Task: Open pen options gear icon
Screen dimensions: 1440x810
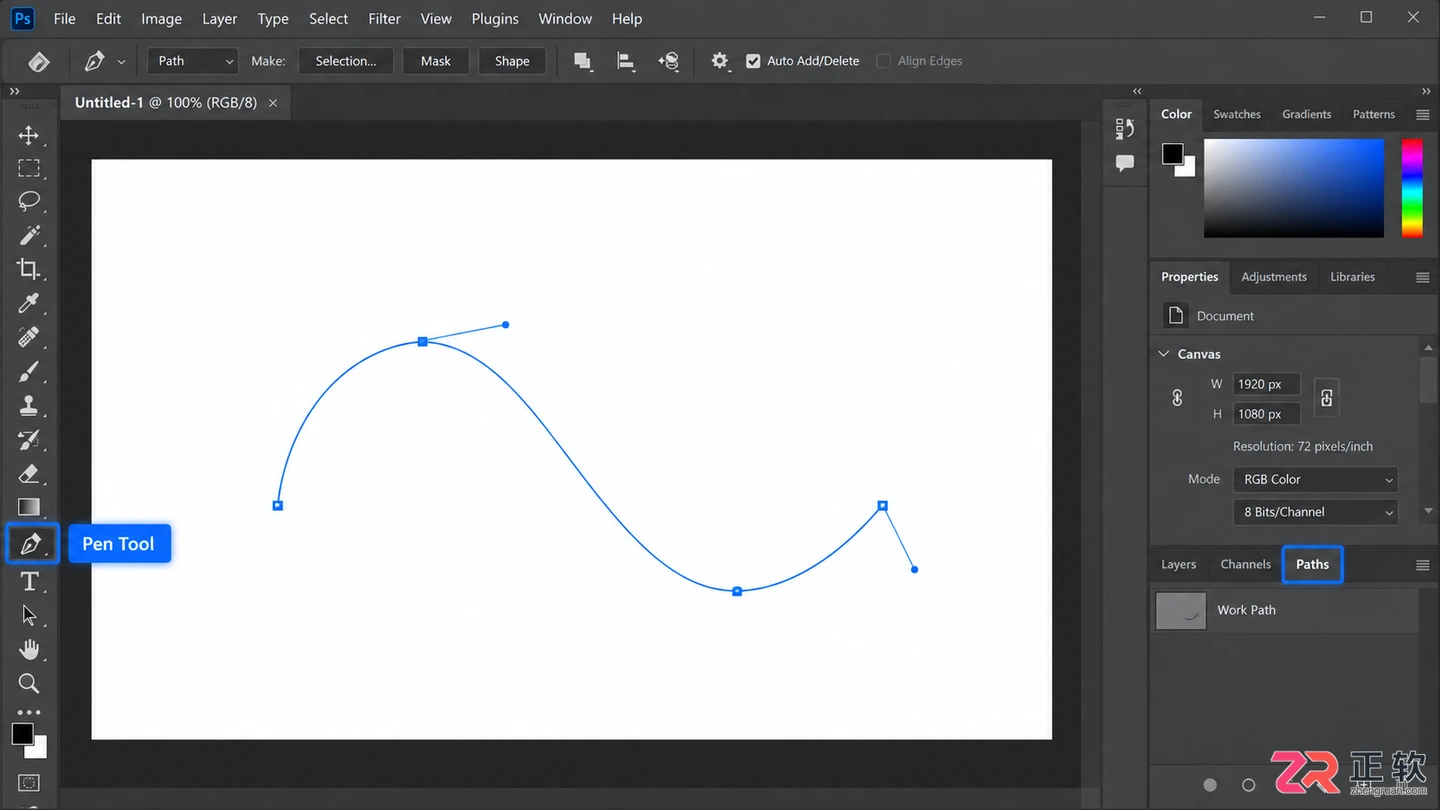Action: coord(720,61)
